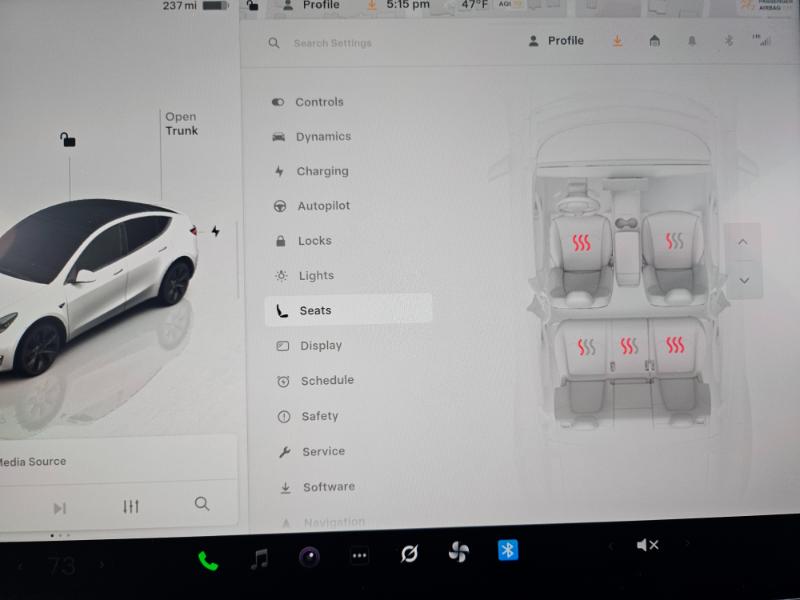Screen dimensions: 800x600
Task: Click the notification bell icon near Profile
Action: coord(692,41)
